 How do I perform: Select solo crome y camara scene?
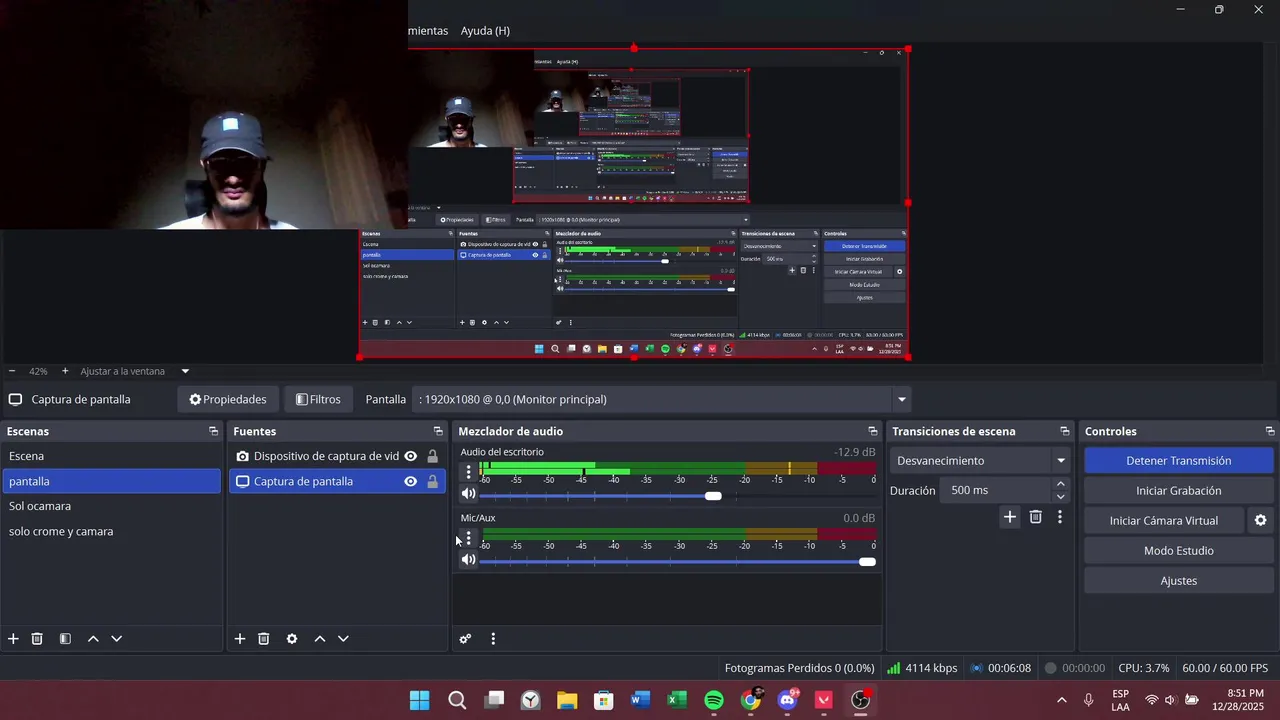111,531
